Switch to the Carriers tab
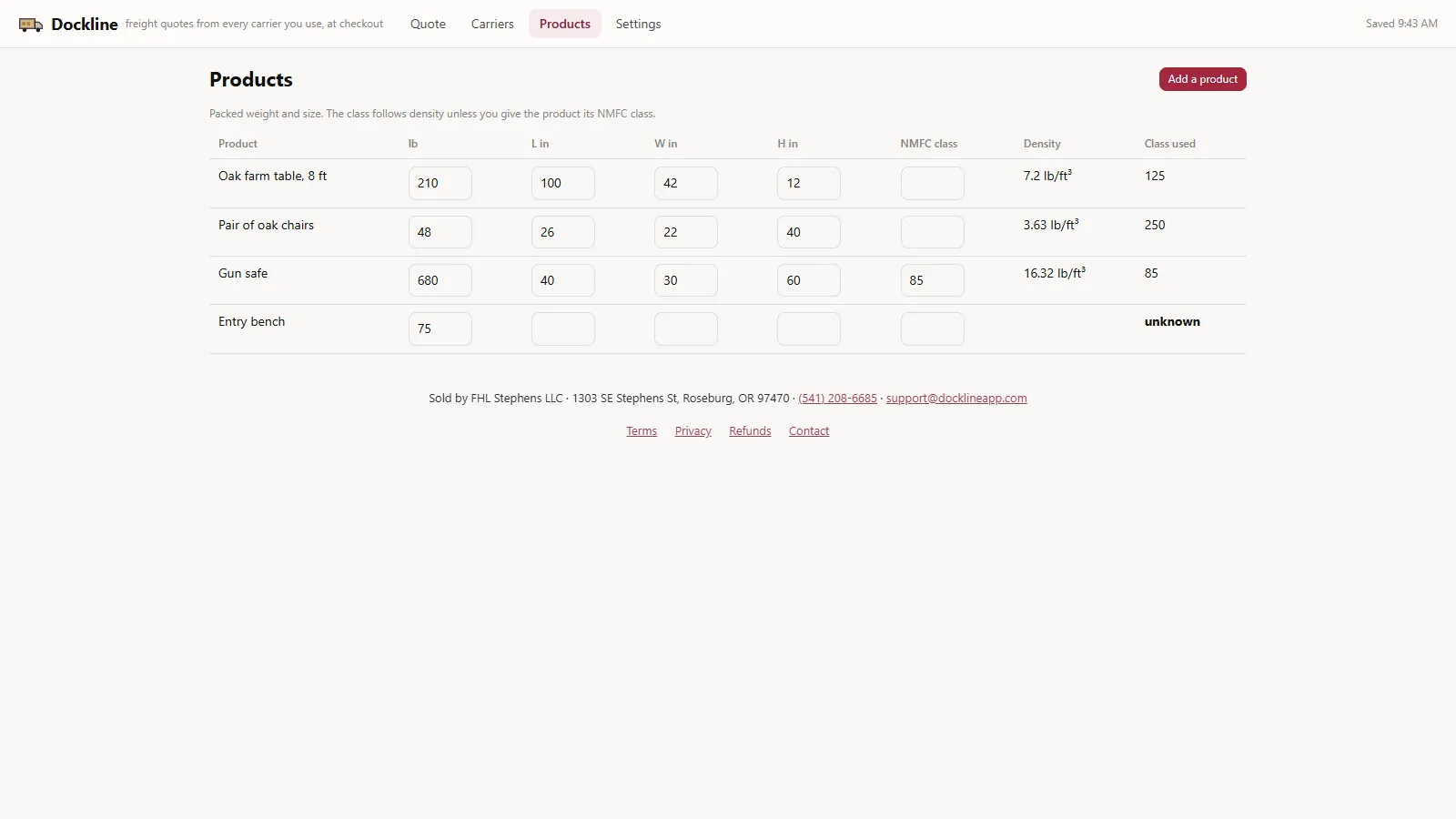1456x819 pixels. 492,24
